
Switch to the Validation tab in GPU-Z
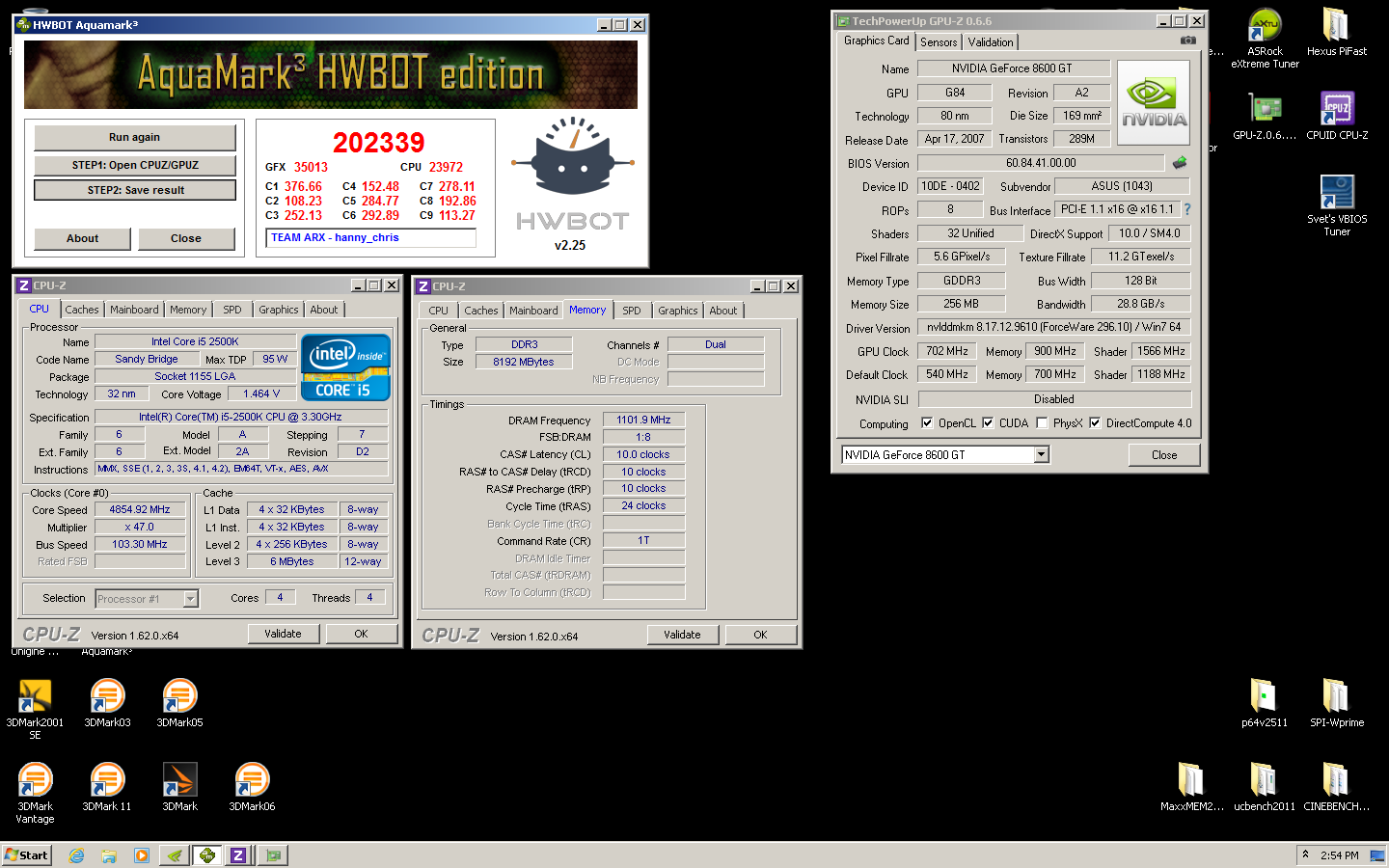click(x=991, y=42)
